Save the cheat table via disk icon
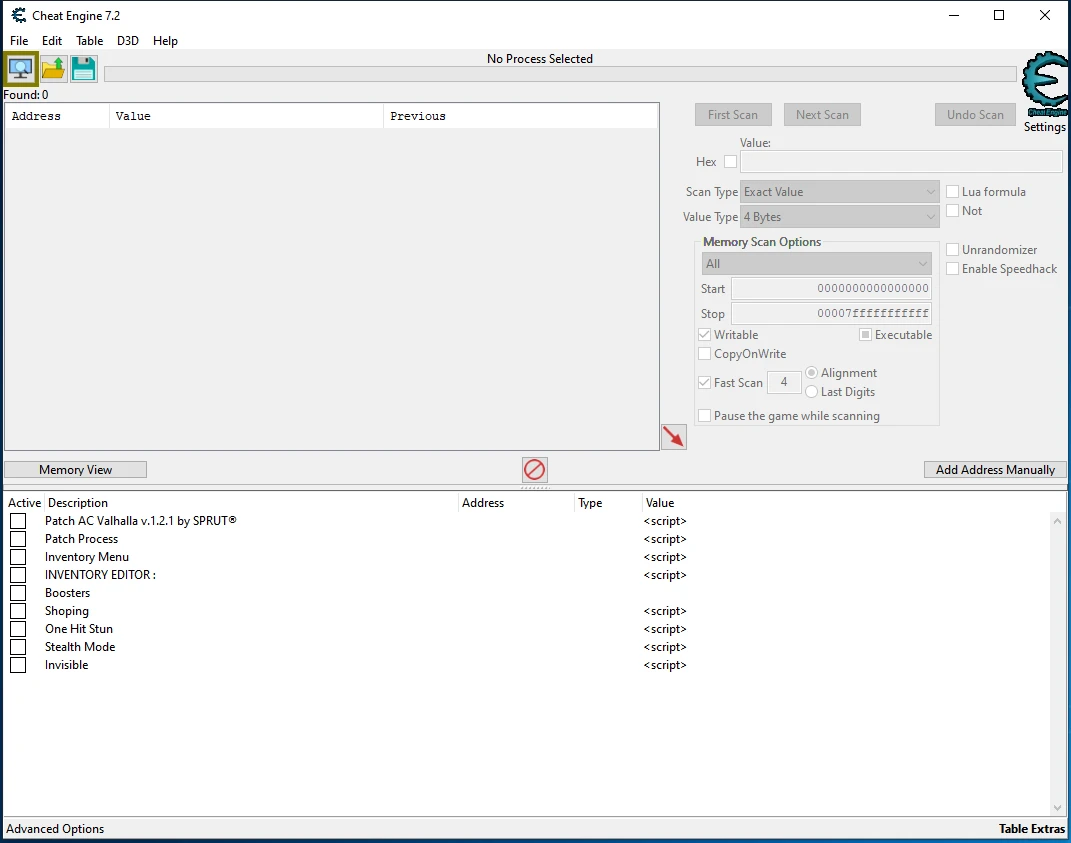 click(x=84, y=68)
